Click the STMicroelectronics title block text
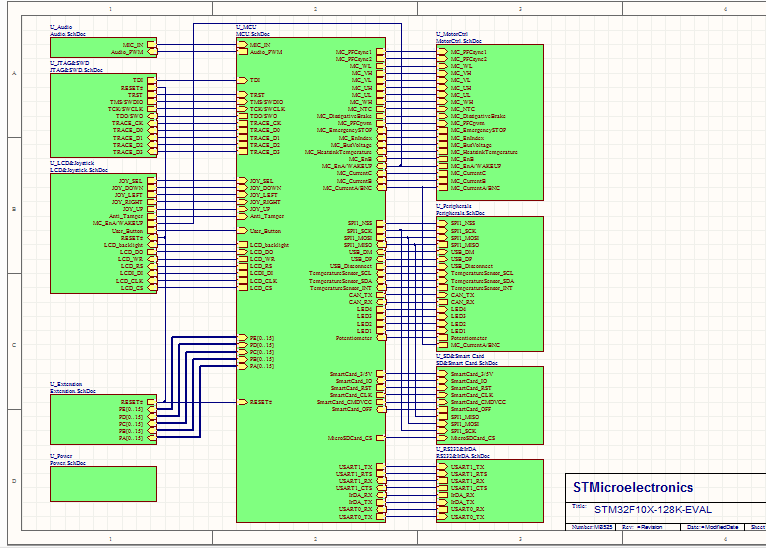766x548 pixels. click(x=633, y=488)
